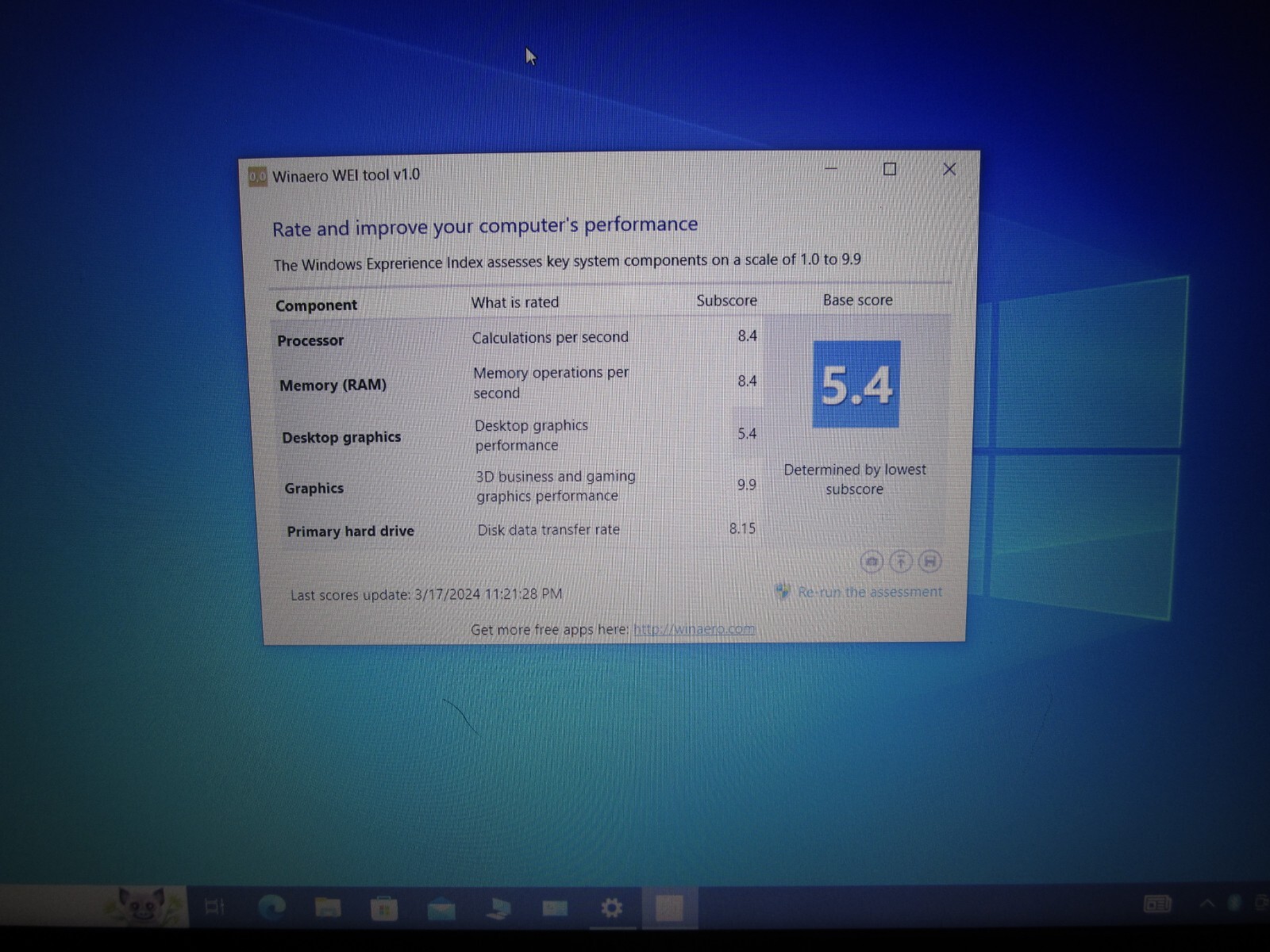Click 'Desktop graphics performance' description text
Screen dimensions: 1270x952
tap(531, 435)
